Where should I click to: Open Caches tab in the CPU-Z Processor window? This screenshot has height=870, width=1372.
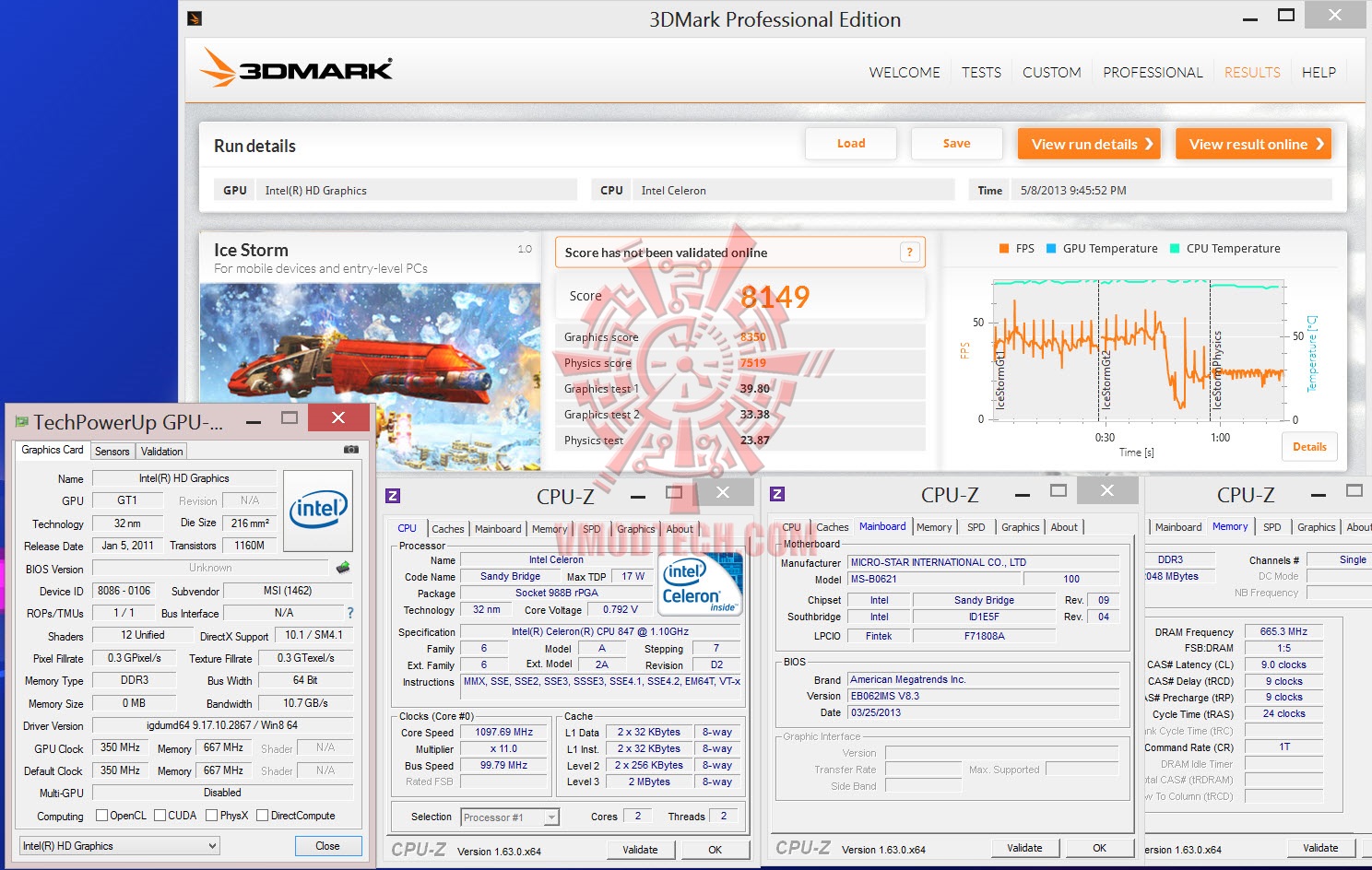448,529
